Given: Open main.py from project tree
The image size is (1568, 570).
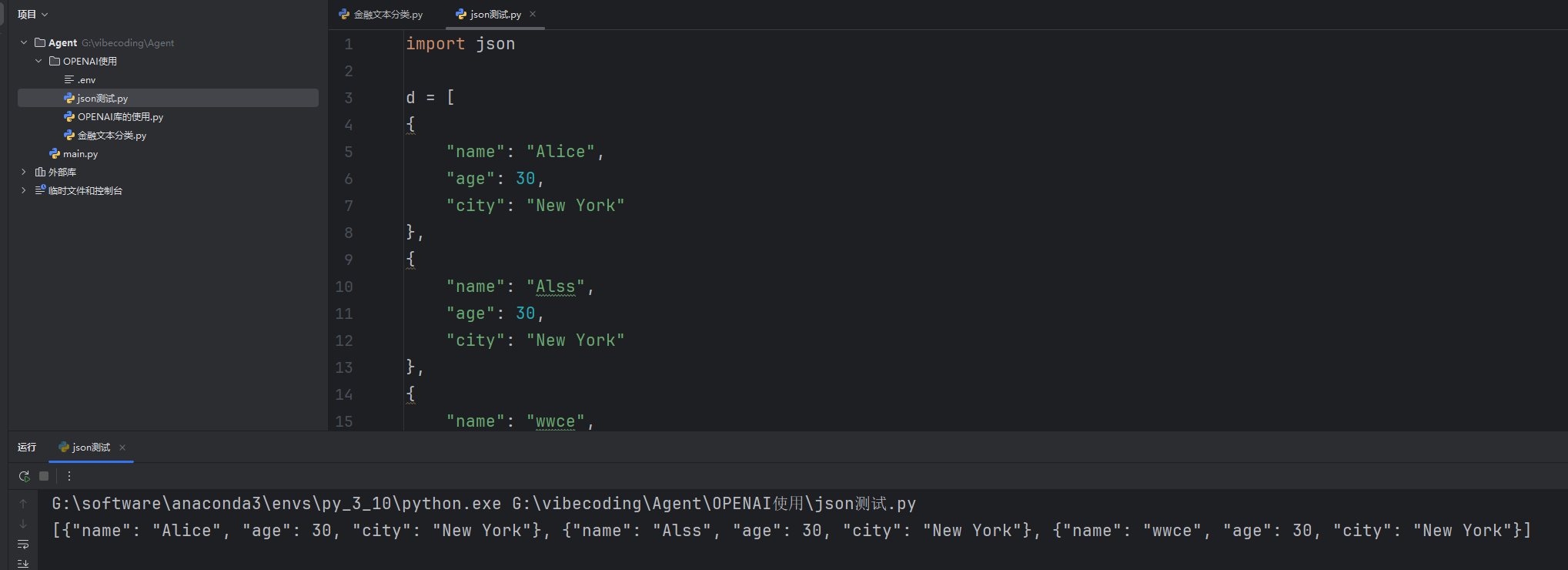Looking at the screenshot, I should click(x=73, y=154).
